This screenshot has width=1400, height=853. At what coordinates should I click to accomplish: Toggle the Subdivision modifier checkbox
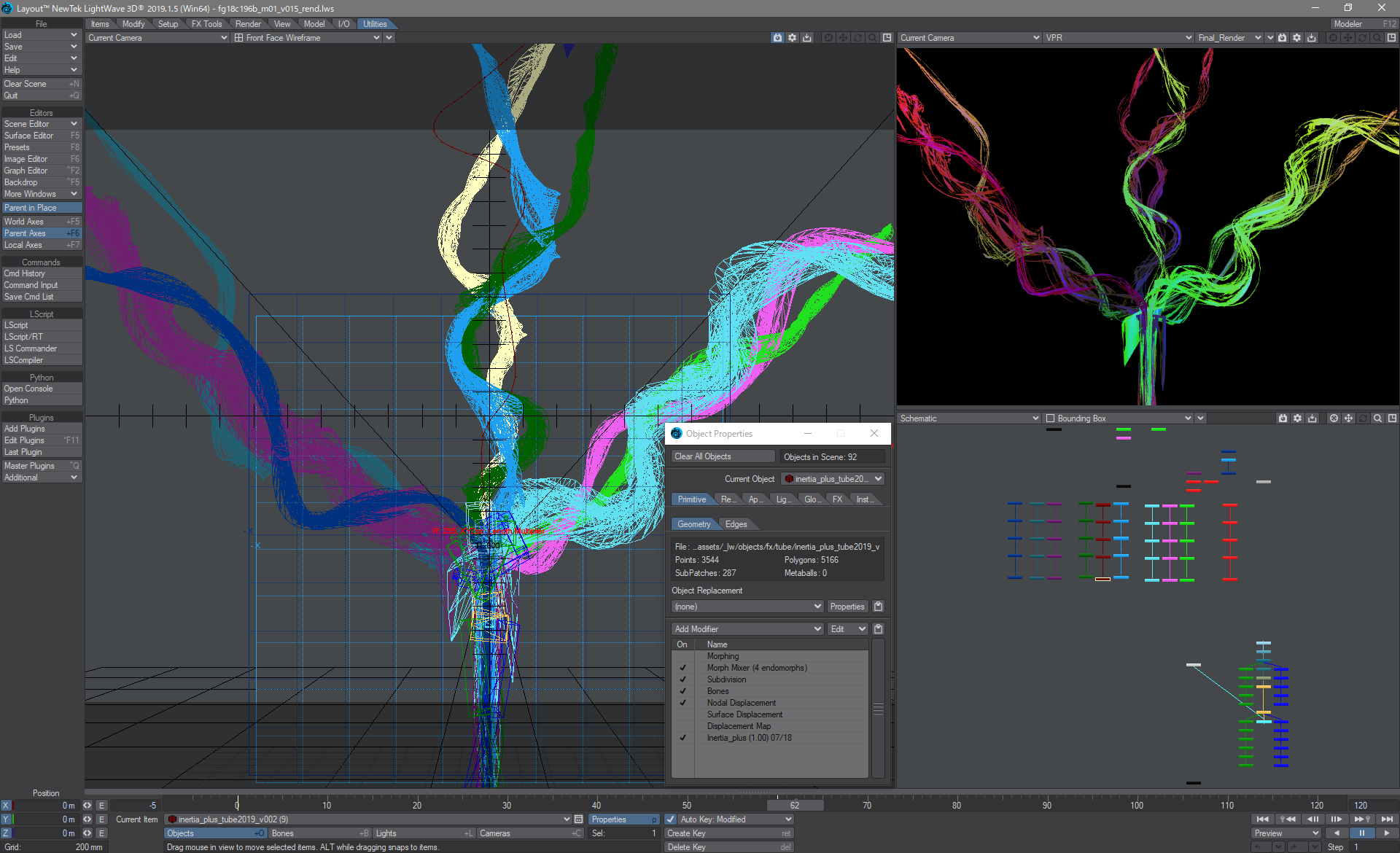(x=682, y=679)
